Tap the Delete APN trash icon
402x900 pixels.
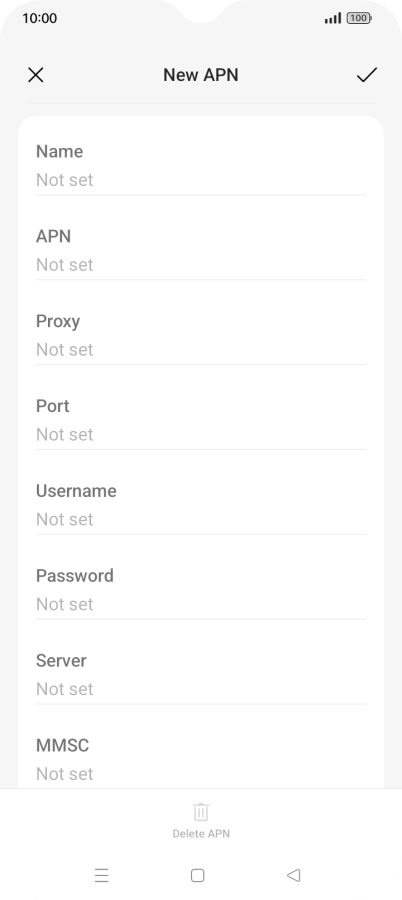coord(201,812)
